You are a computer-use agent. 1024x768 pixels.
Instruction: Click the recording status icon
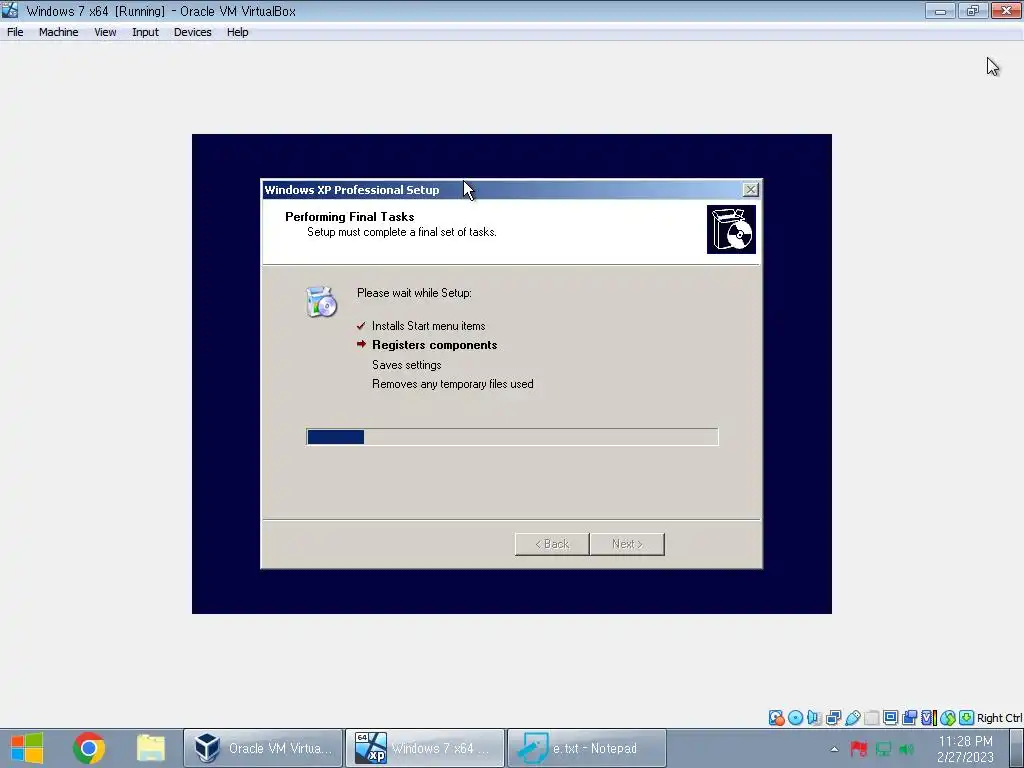point(909,718)
